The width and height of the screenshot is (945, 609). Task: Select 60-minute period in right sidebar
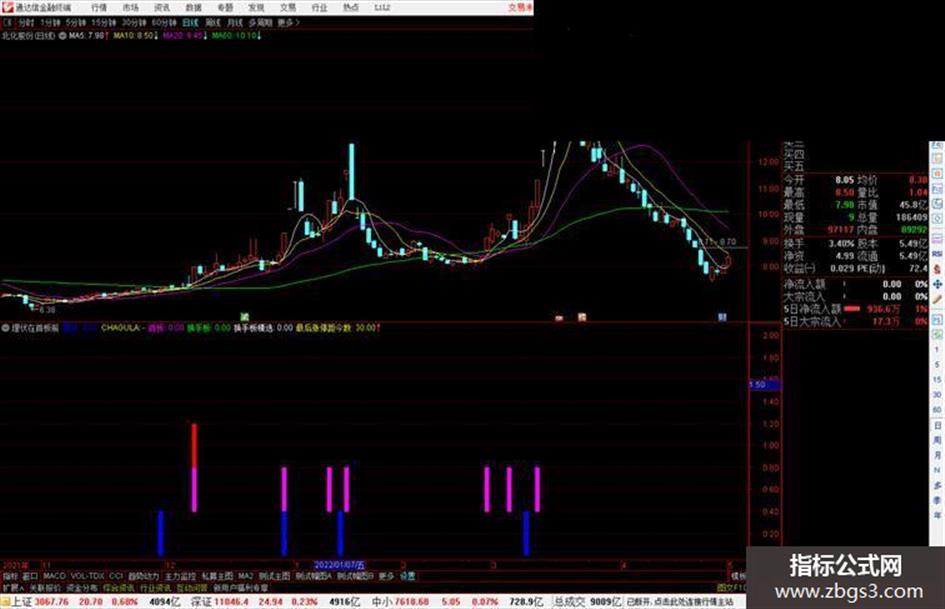click(x=937, y=410)
